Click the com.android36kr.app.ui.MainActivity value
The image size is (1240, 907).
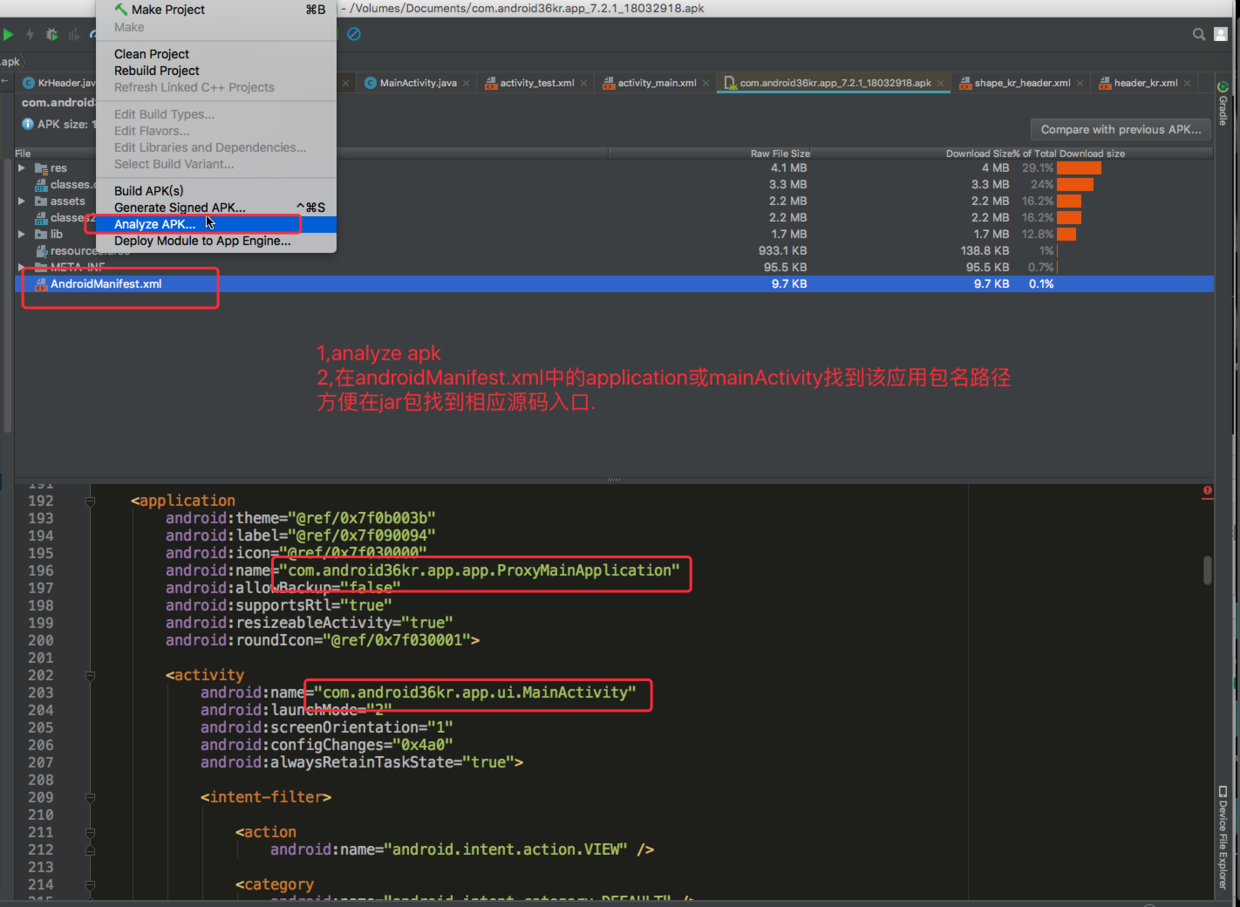[x=475, y=692]
